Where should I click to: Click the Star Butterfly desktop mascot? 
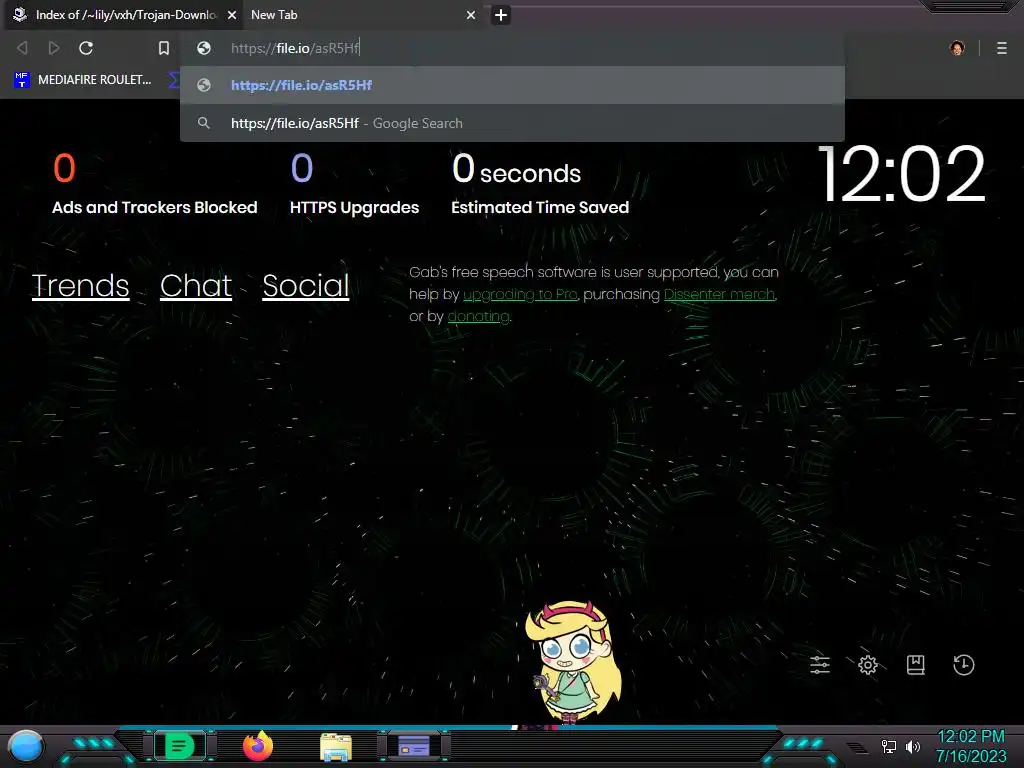tap(573, 661)
